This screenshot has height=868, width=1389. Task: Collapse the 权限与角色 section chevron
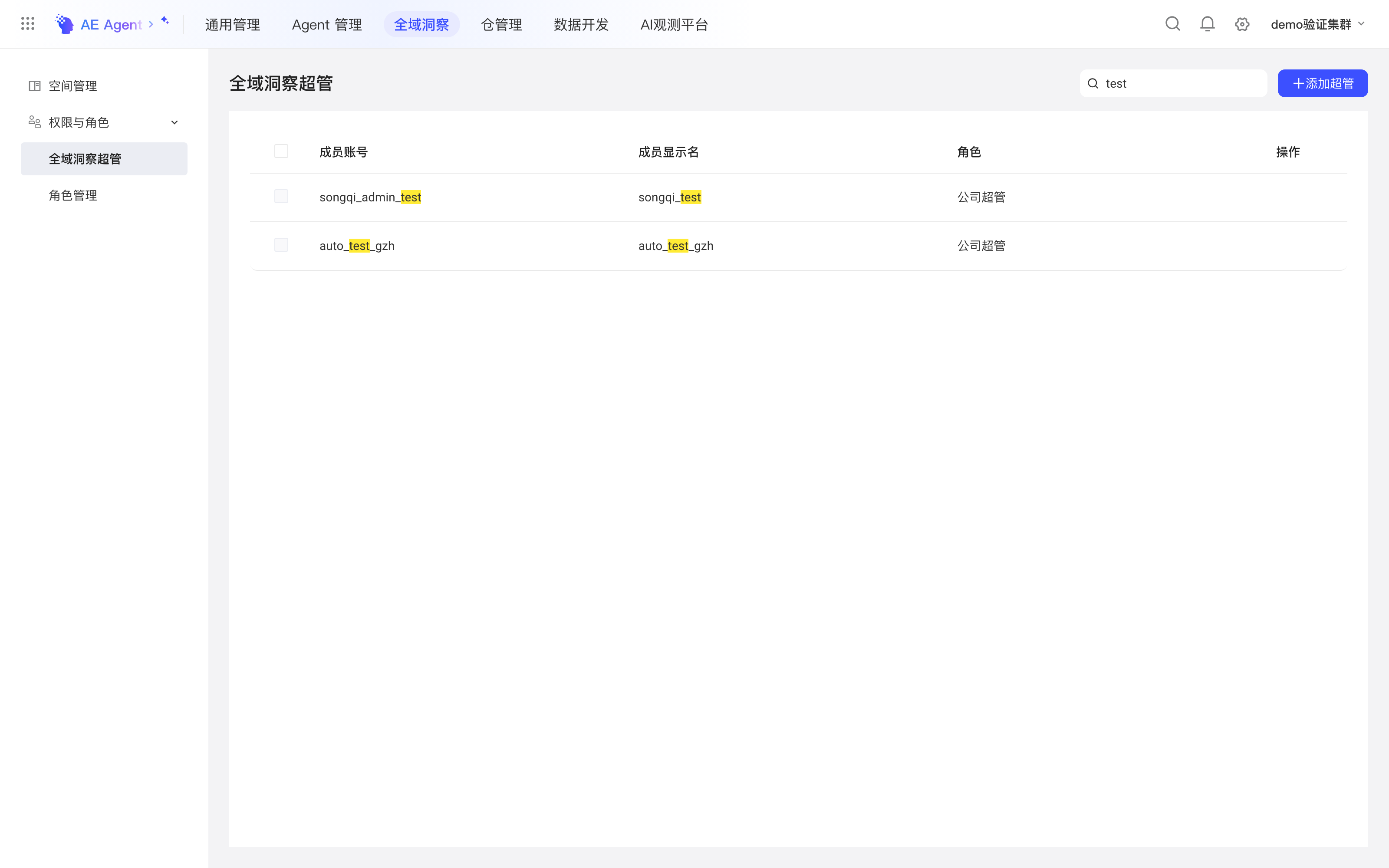click(x=174, y=122)
